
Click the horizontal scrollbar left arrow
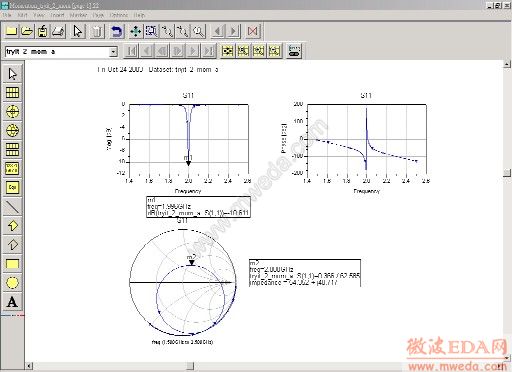coord(29,366)
